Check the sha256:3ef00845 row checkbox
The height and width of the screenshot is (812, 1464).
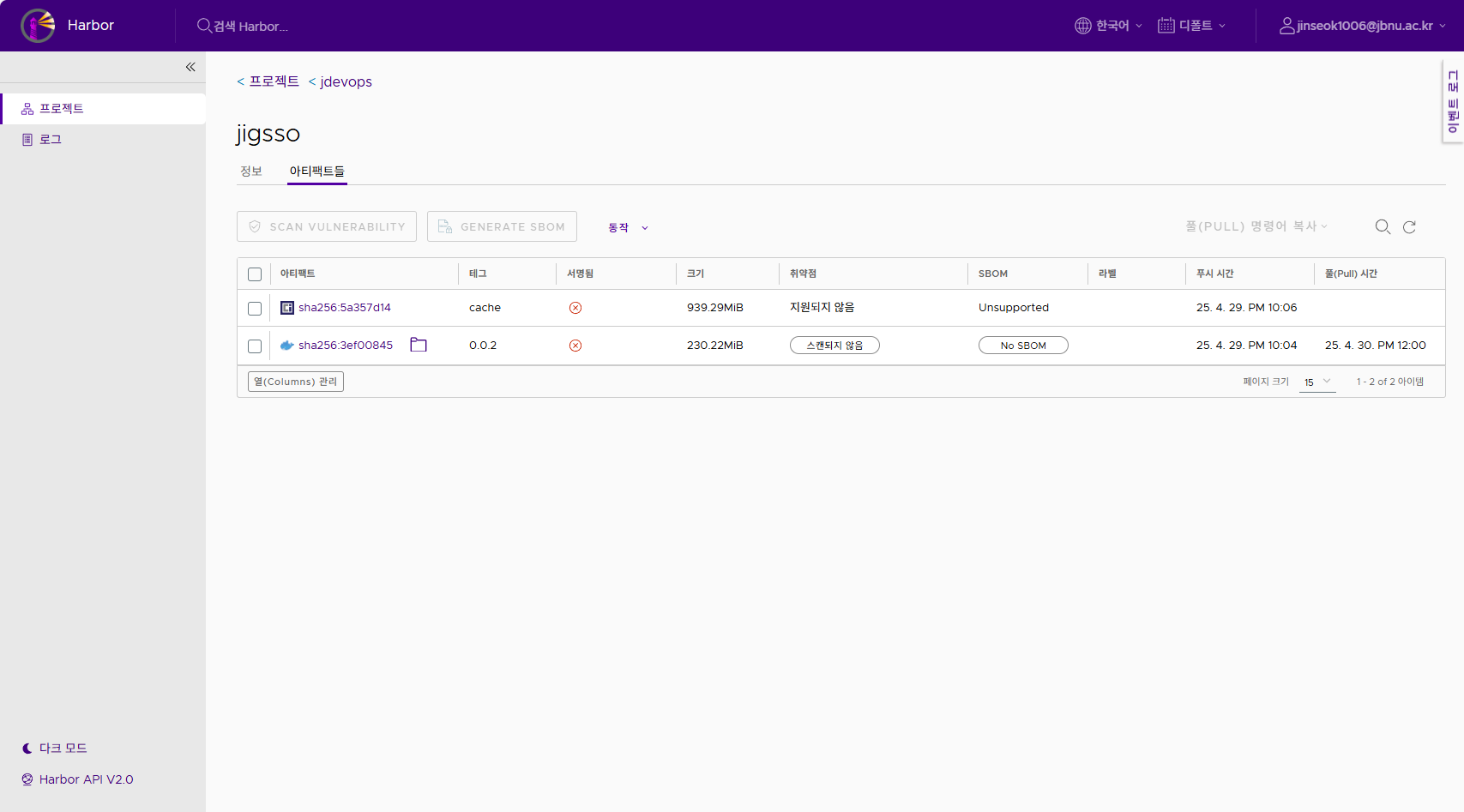(x=255, y=346)
